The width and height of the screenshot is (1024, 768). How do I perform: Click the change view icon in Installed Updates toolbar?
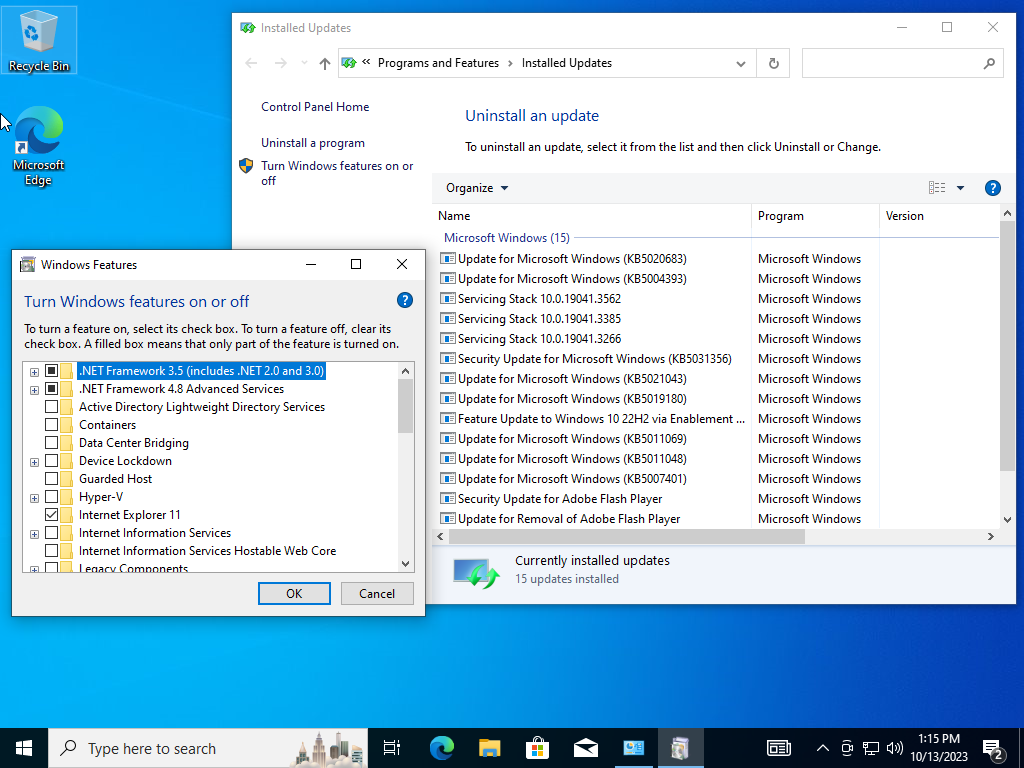point(937,188)
